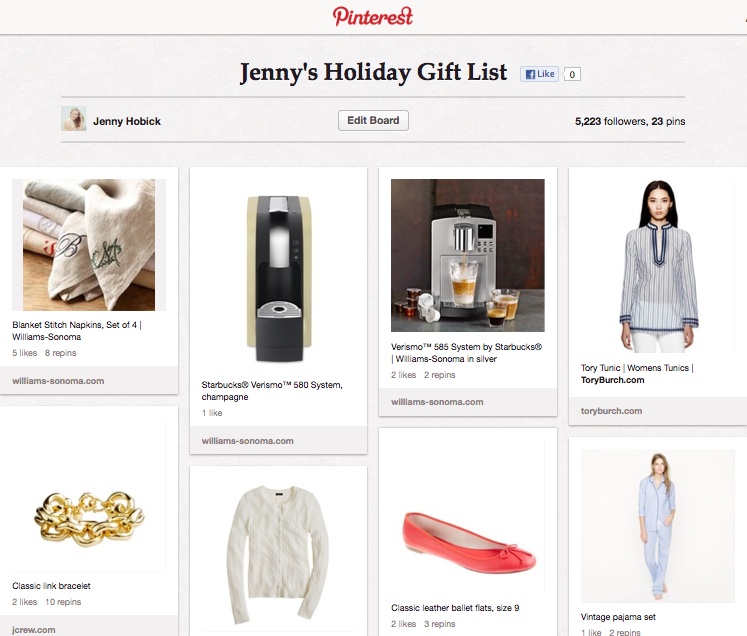Click the '8 repins' text under napkins
This screenshot has width=747, height=636.
click(x=61, y=353)
